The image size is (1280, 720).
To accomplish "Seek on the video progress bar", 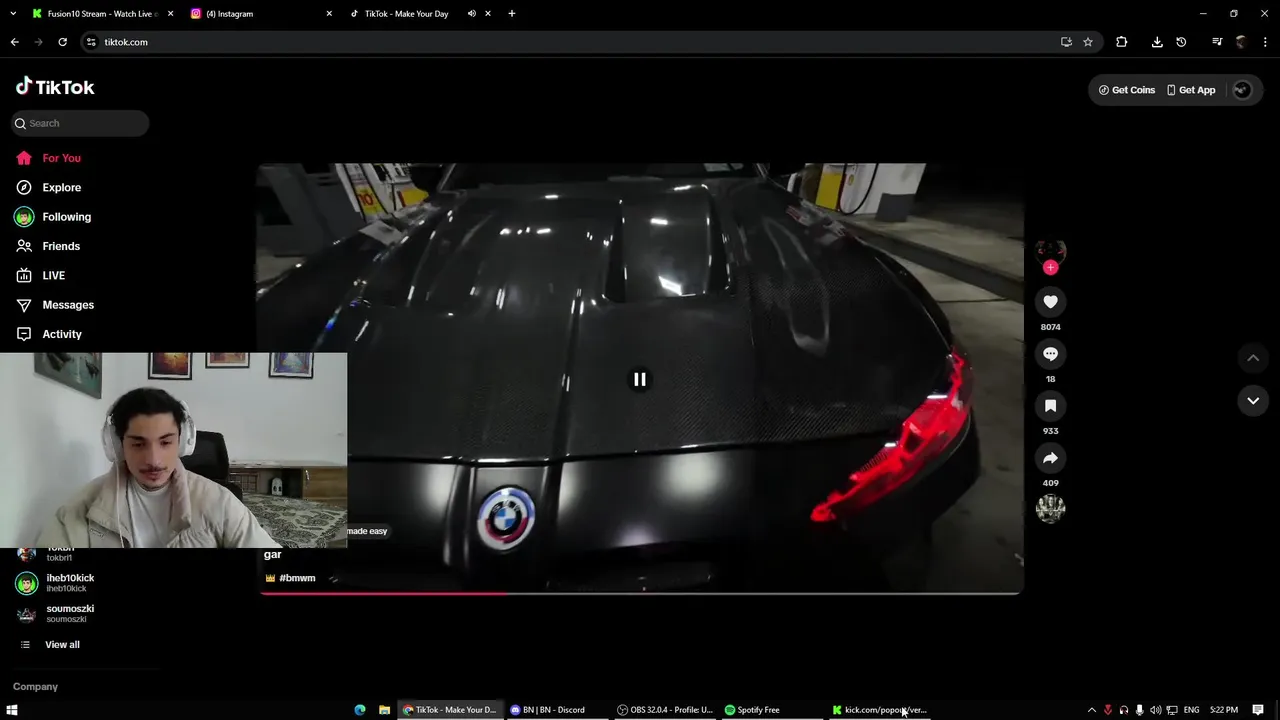I will (640, 593).
